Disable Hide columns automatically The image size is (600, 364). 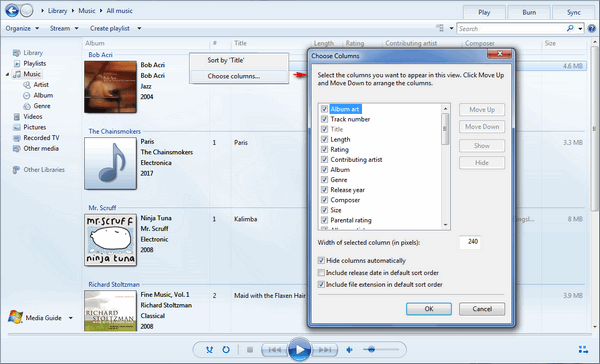click(321, 261)
